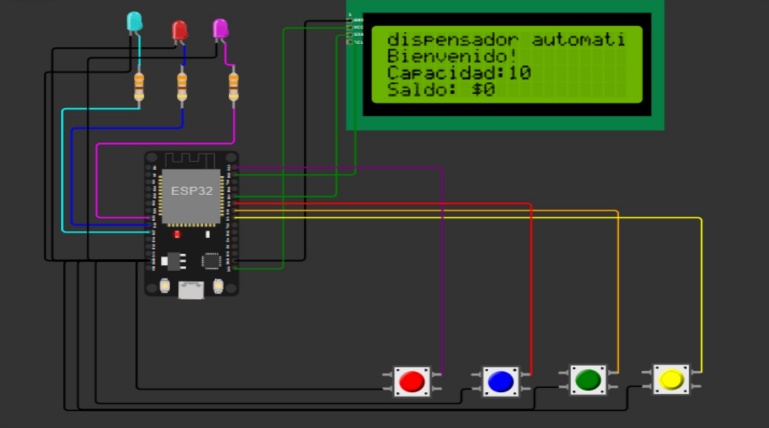Click the ESP32 board's USB port
The width and height of the screenshot is (769, 428).
[191, 290]
